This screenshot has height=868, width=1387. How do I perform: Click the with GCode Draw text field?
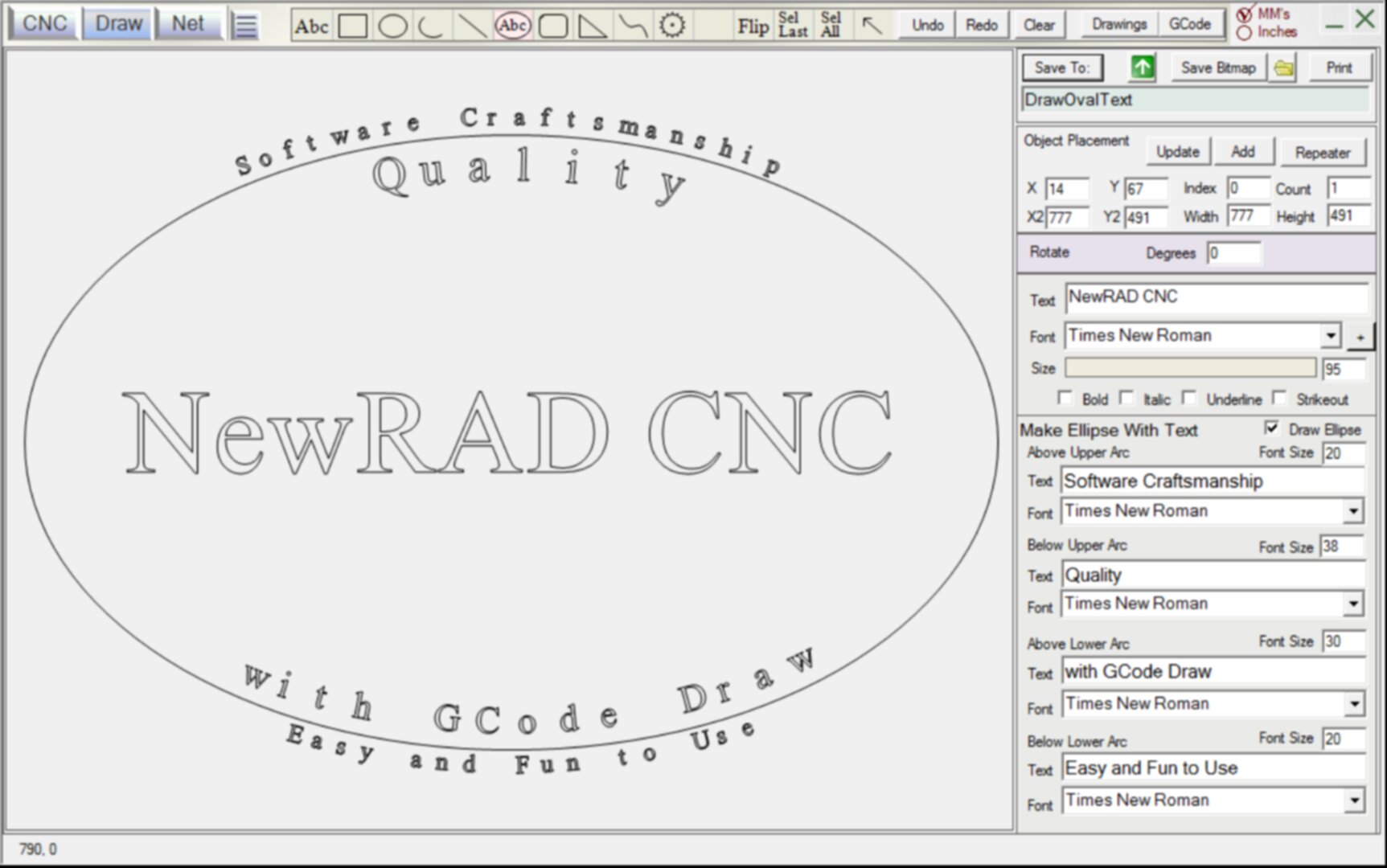point(1213,672)
